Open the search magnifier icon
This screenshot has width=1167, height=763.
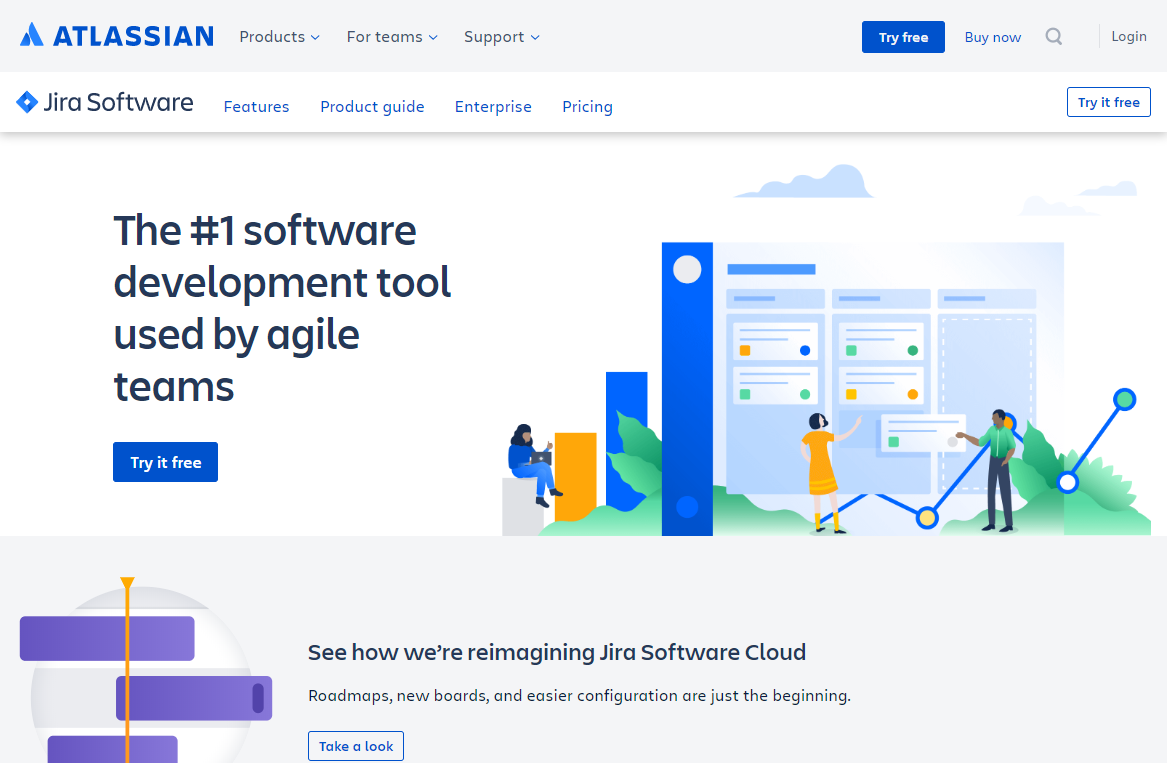(x=1053, y=36)
